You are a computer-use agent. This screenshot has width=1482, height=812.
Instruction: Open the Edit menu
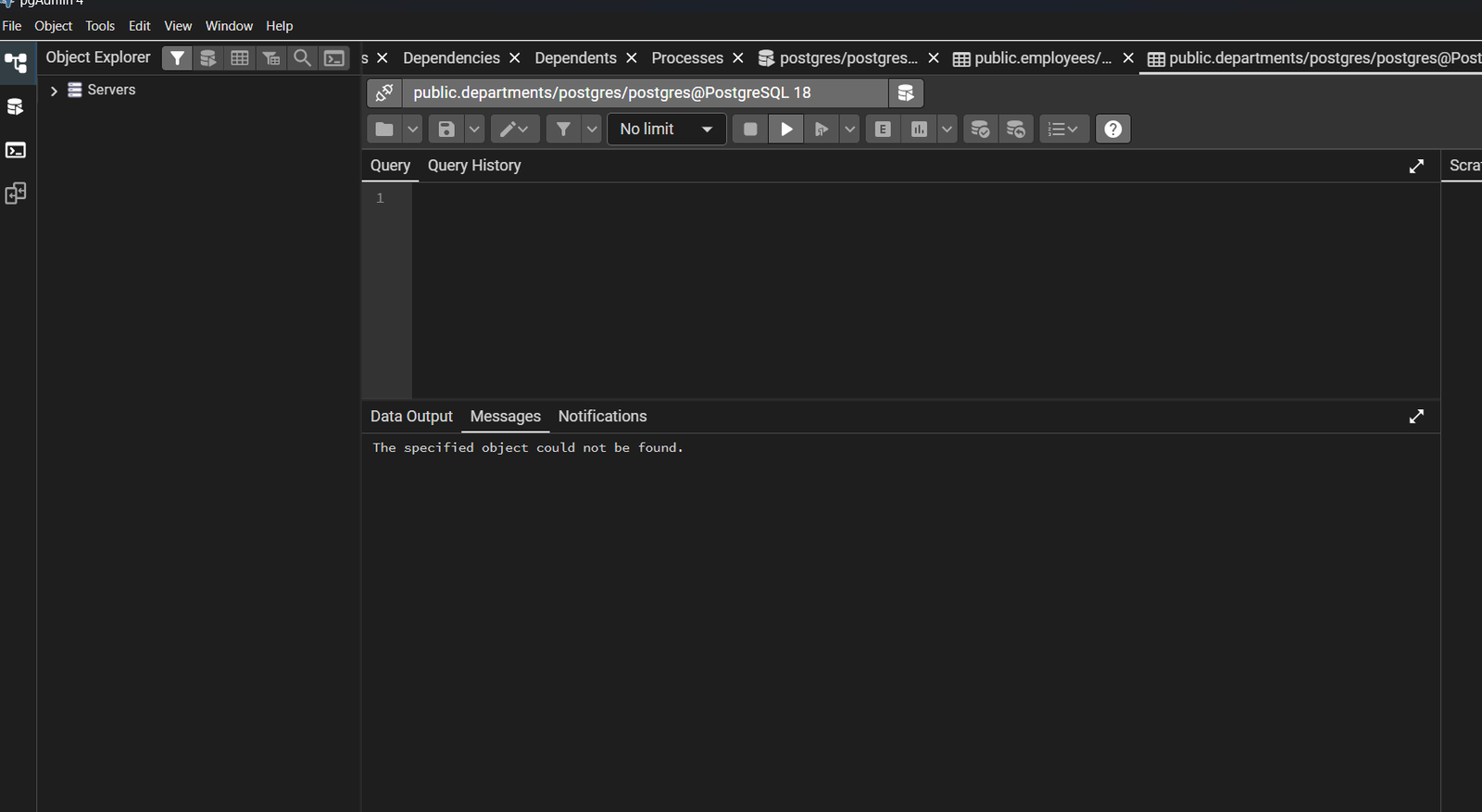coord(140,26)
